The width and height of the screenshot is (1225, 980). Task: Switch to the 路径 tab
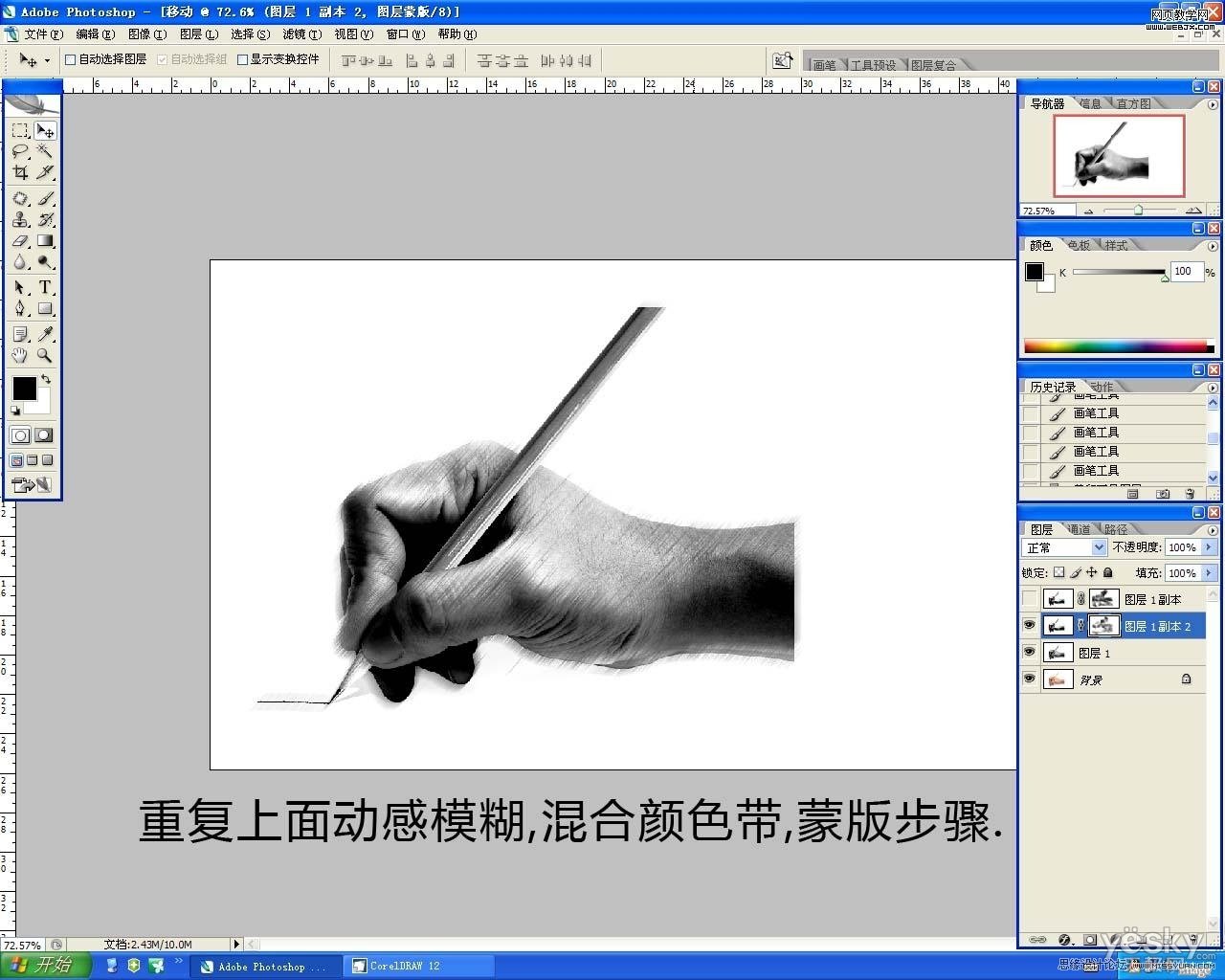1116,529
